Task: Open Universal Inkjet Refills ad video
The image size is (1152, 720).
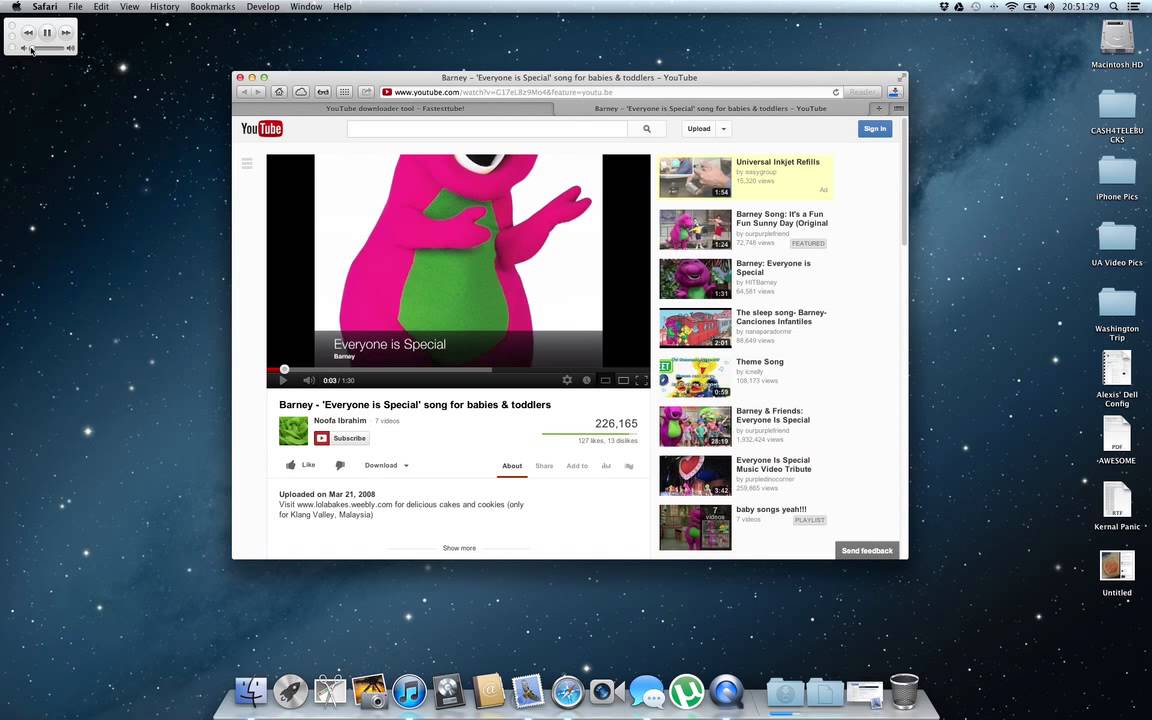Action: 695,177
